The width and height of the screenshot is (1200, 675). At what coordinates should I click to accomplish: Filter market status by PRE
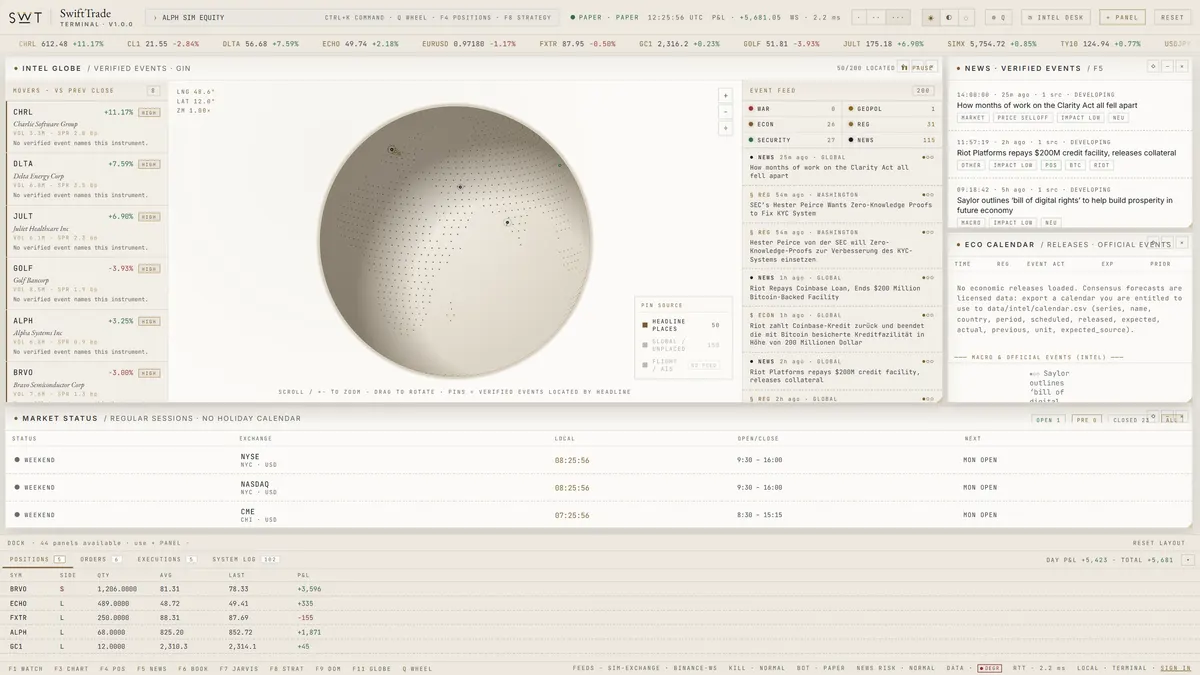point(1087,420)
